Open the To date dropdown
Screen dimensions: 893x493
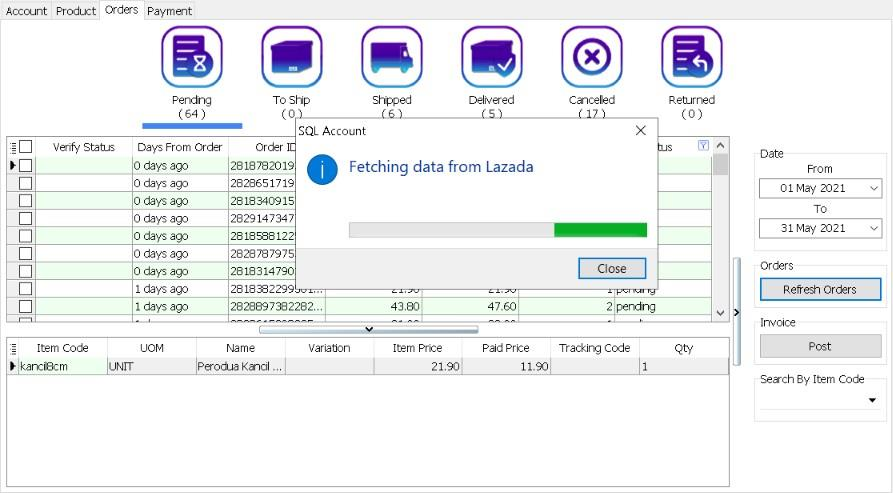click(873, 229)
